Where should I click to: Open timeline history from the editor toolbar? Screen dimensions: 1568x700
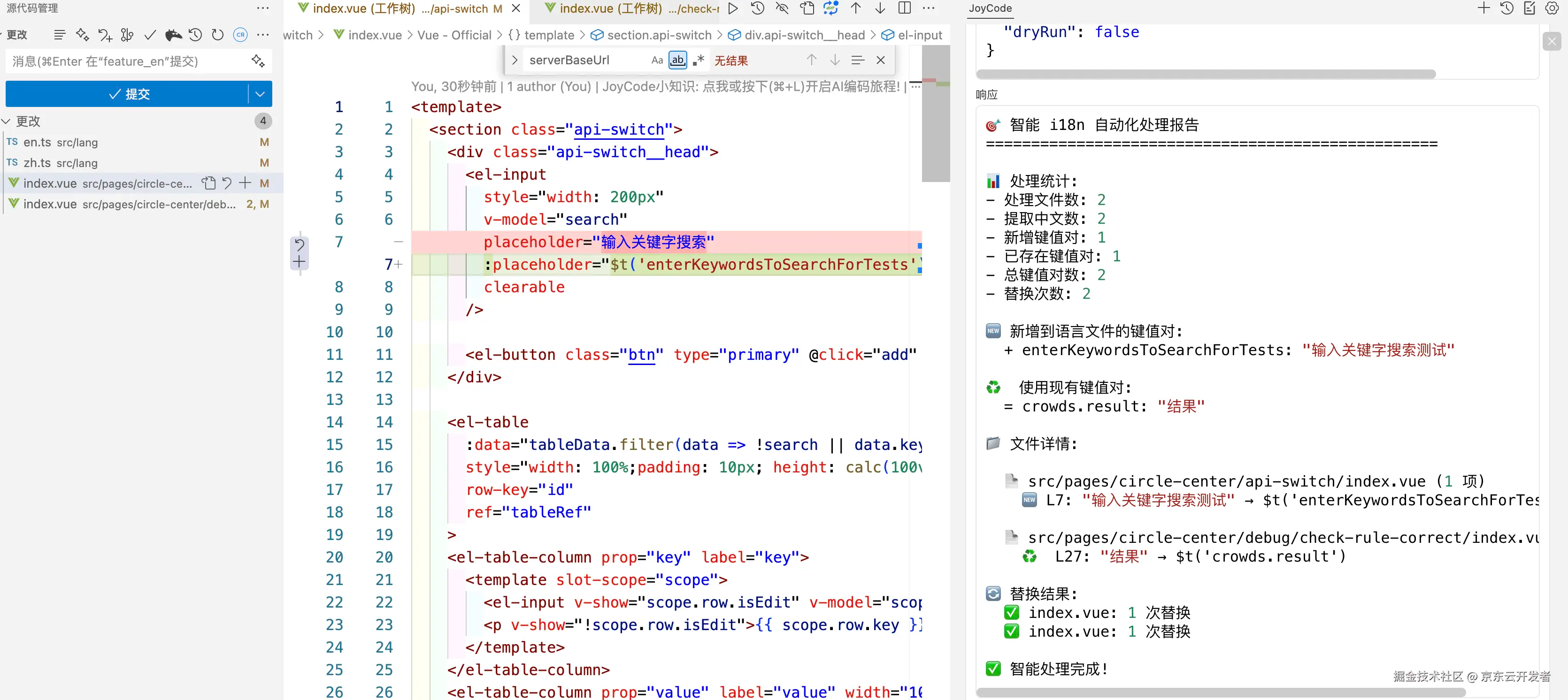pyautogui.click(x=757, y=8)
